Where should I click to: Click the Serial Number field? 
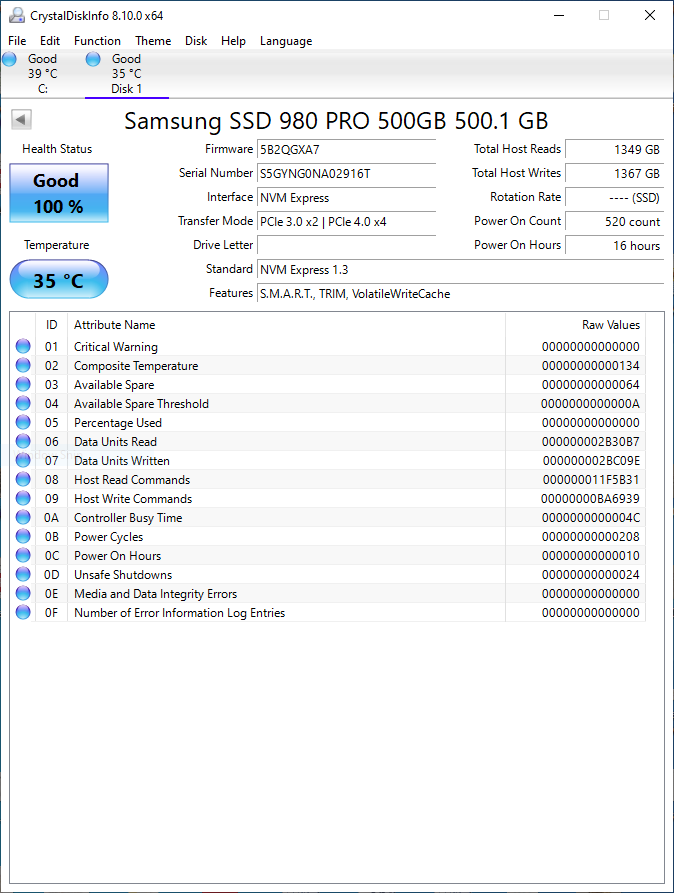point(346,174)
